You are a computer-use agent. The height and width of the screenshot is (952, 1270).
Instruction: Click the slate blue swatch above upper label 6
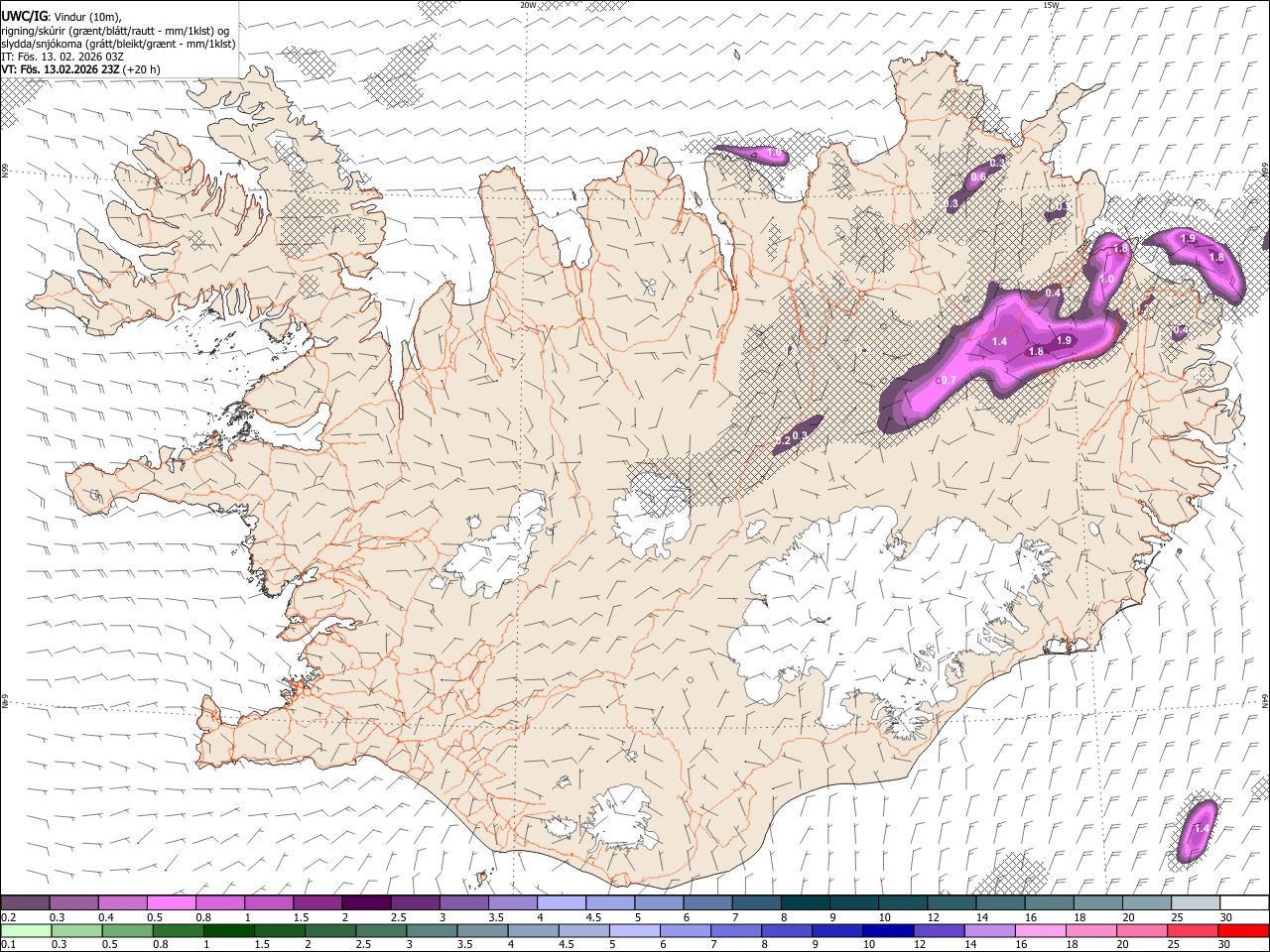point(707,902)
